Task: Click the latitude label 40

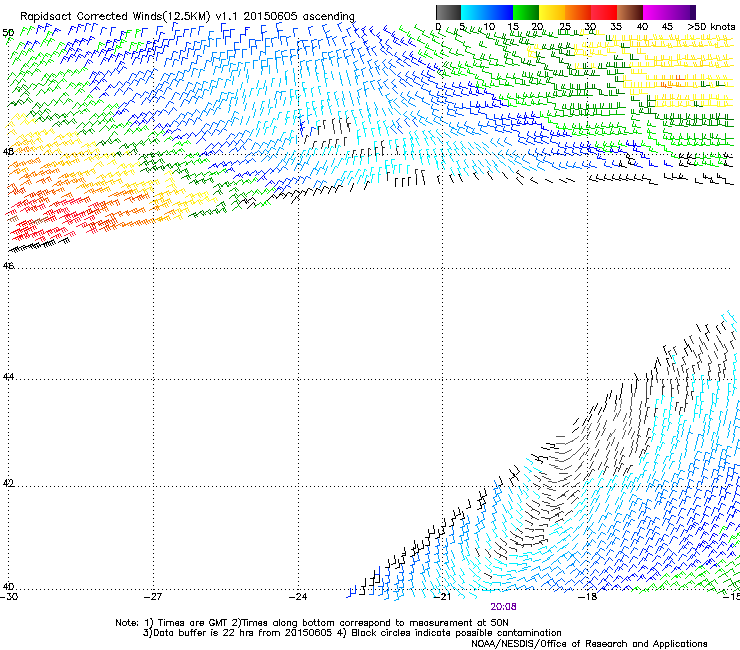Action: pyautogui.click(x=8, y=587)
